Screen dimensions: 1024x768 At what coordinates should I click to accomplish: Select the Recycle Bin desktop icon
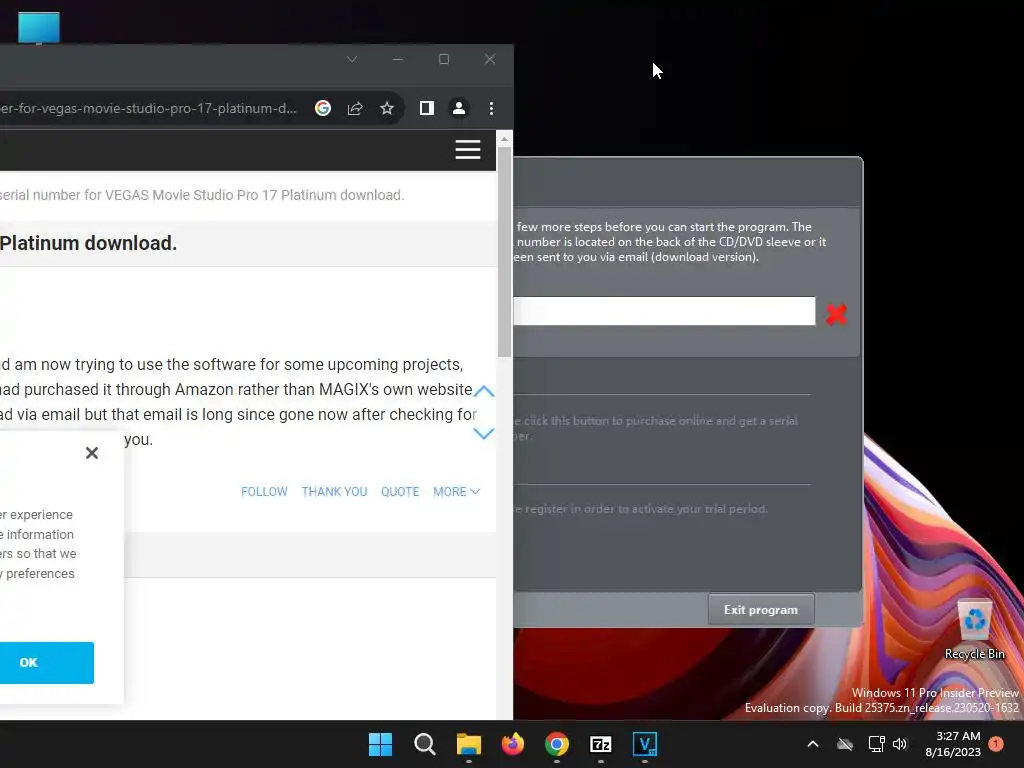(x=974, y=630)
